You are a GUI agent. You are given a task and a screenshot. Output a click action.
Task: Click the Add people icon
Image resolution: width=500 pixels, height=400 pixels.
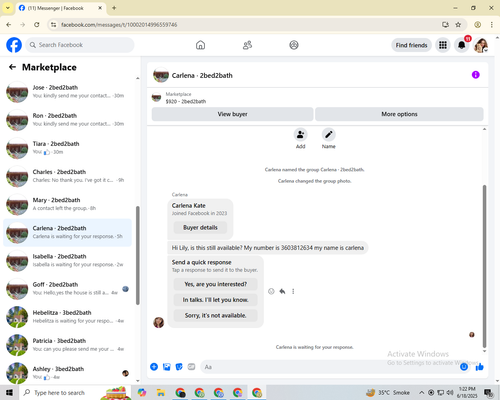(x=300, y=135)
